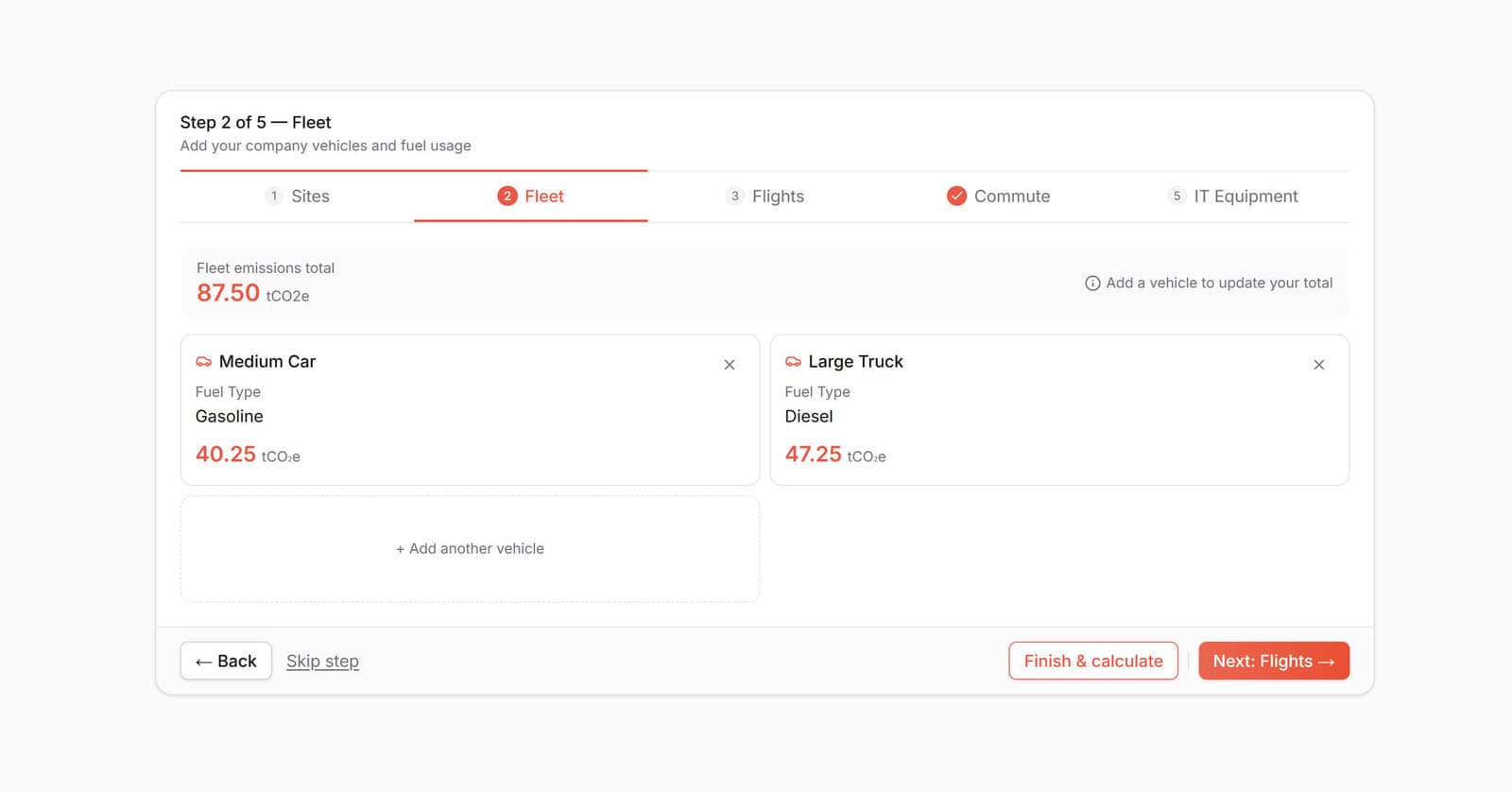Click the Large Truck card title

pos(856,361)
